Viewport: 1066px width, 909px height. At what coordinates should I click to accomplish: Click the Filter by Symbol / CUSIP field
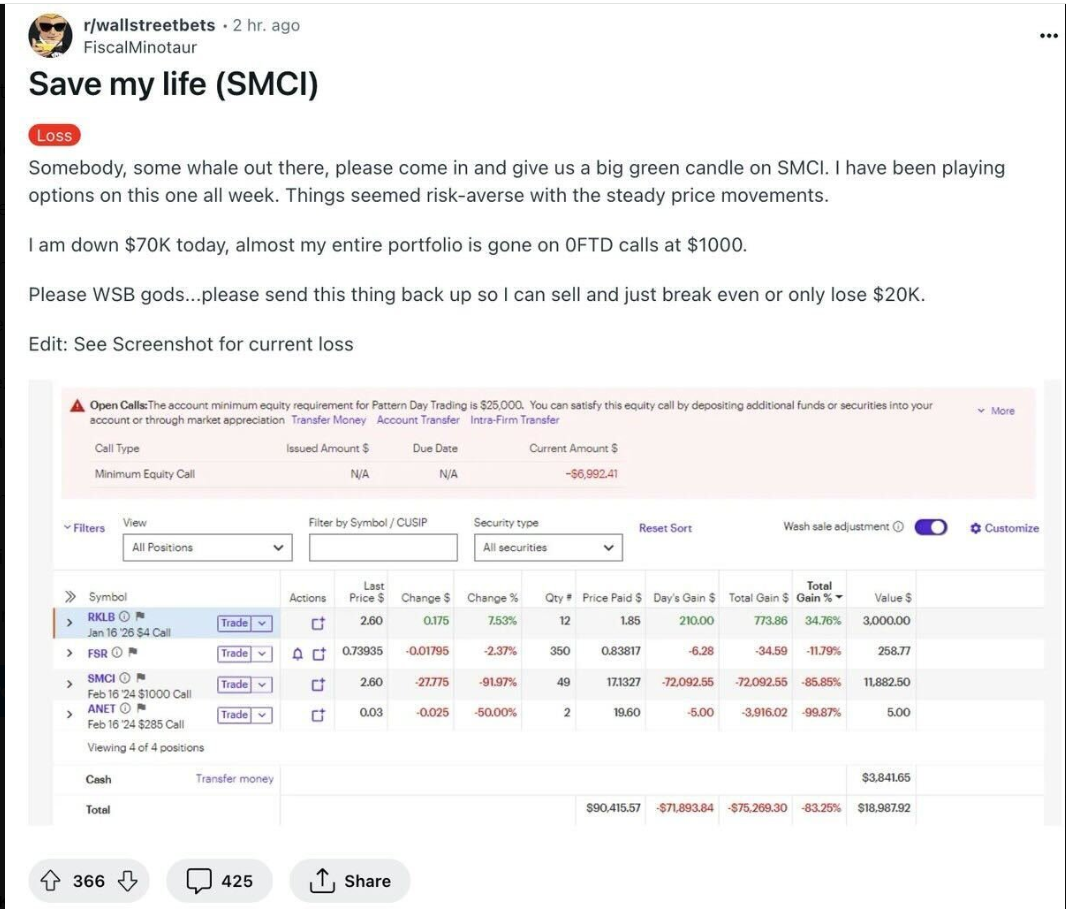click(x=383, y=547)
